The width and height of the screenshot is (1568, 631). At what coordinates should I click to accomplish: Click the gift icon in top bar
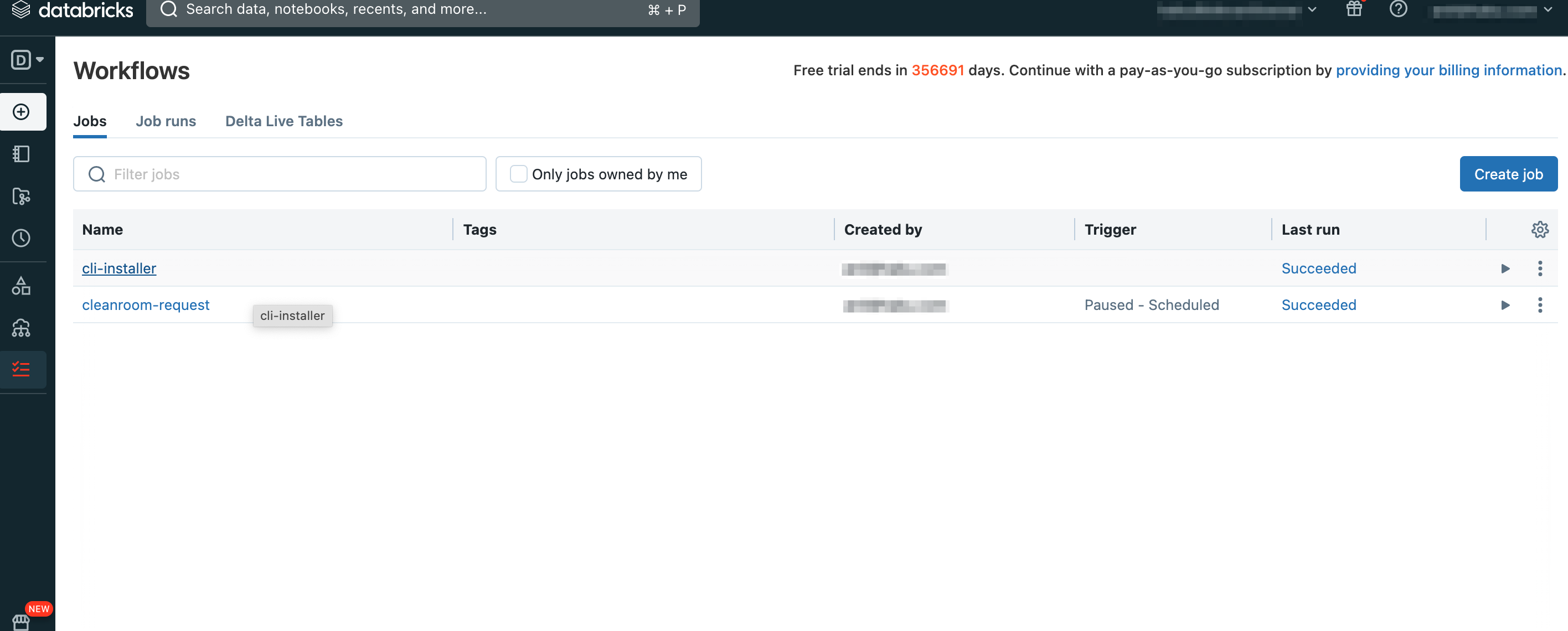(x=1353, y=9)
